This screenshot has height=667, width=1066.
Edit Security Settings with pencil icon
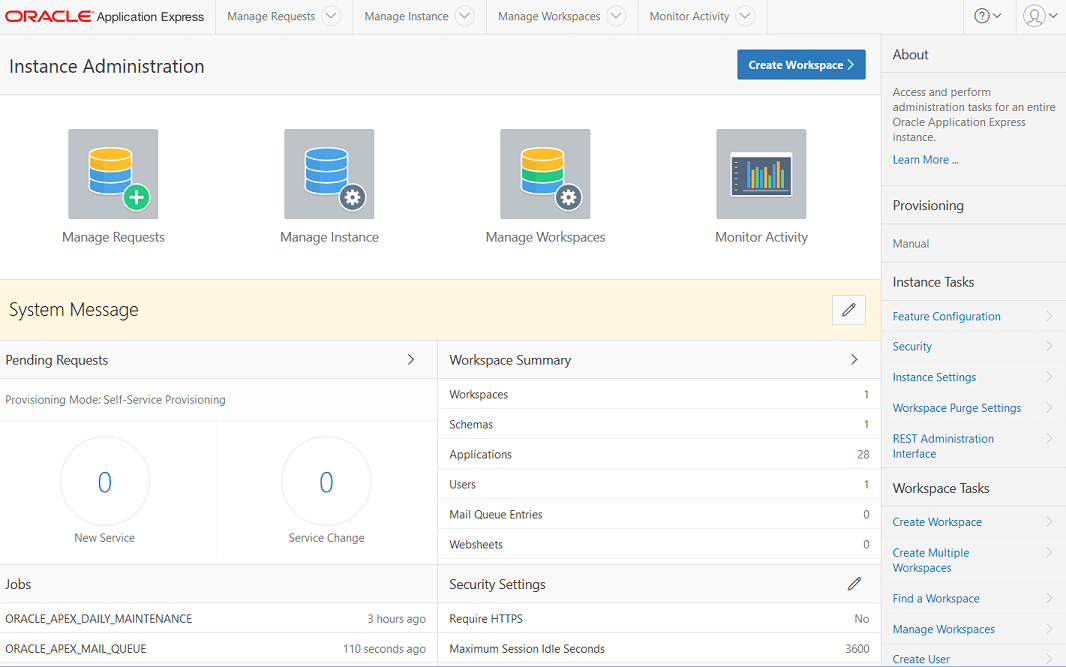(x=855, y=584)
